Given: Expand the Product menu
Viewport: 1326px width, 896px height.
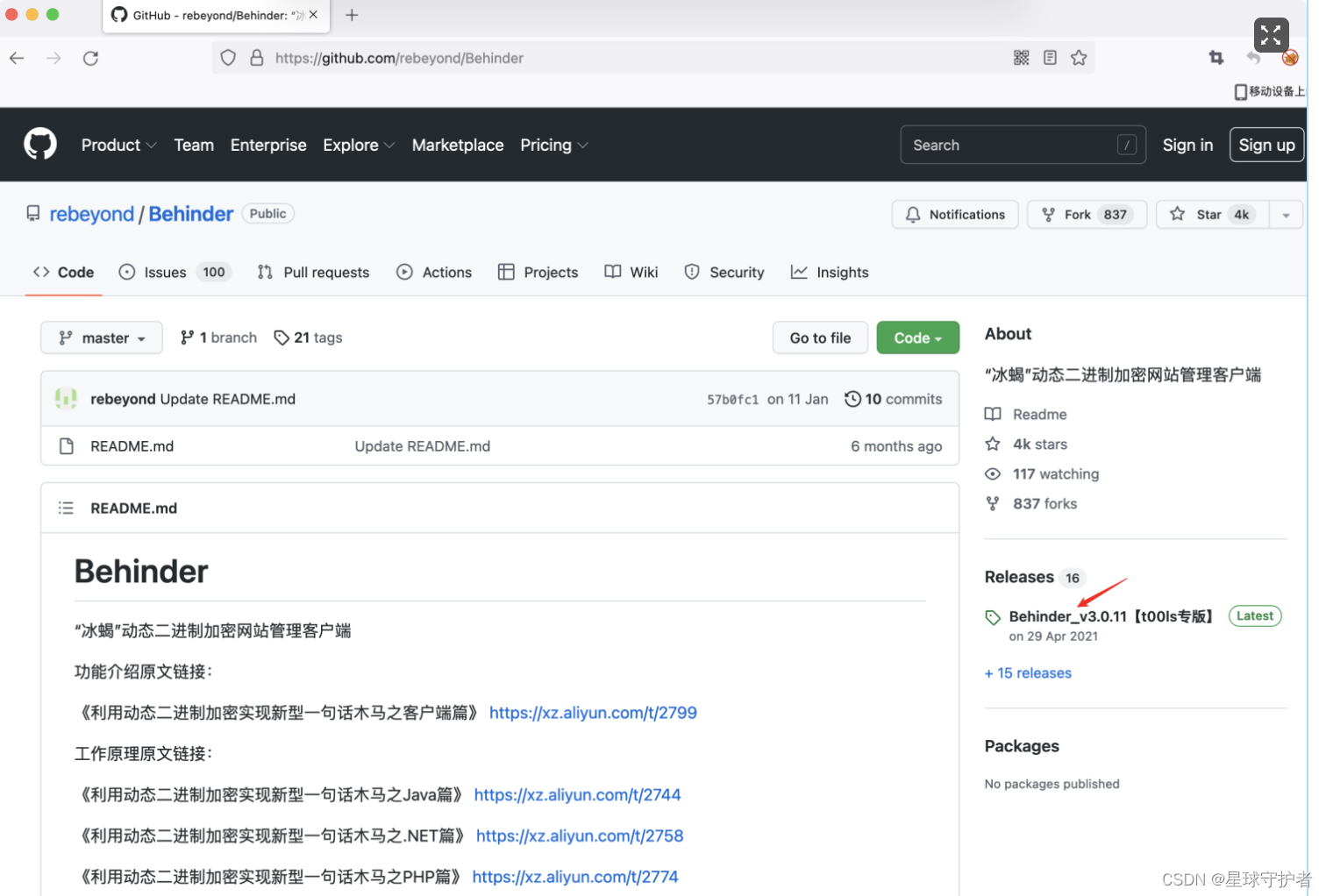Looking at the screenshot, I should point(118,145).
